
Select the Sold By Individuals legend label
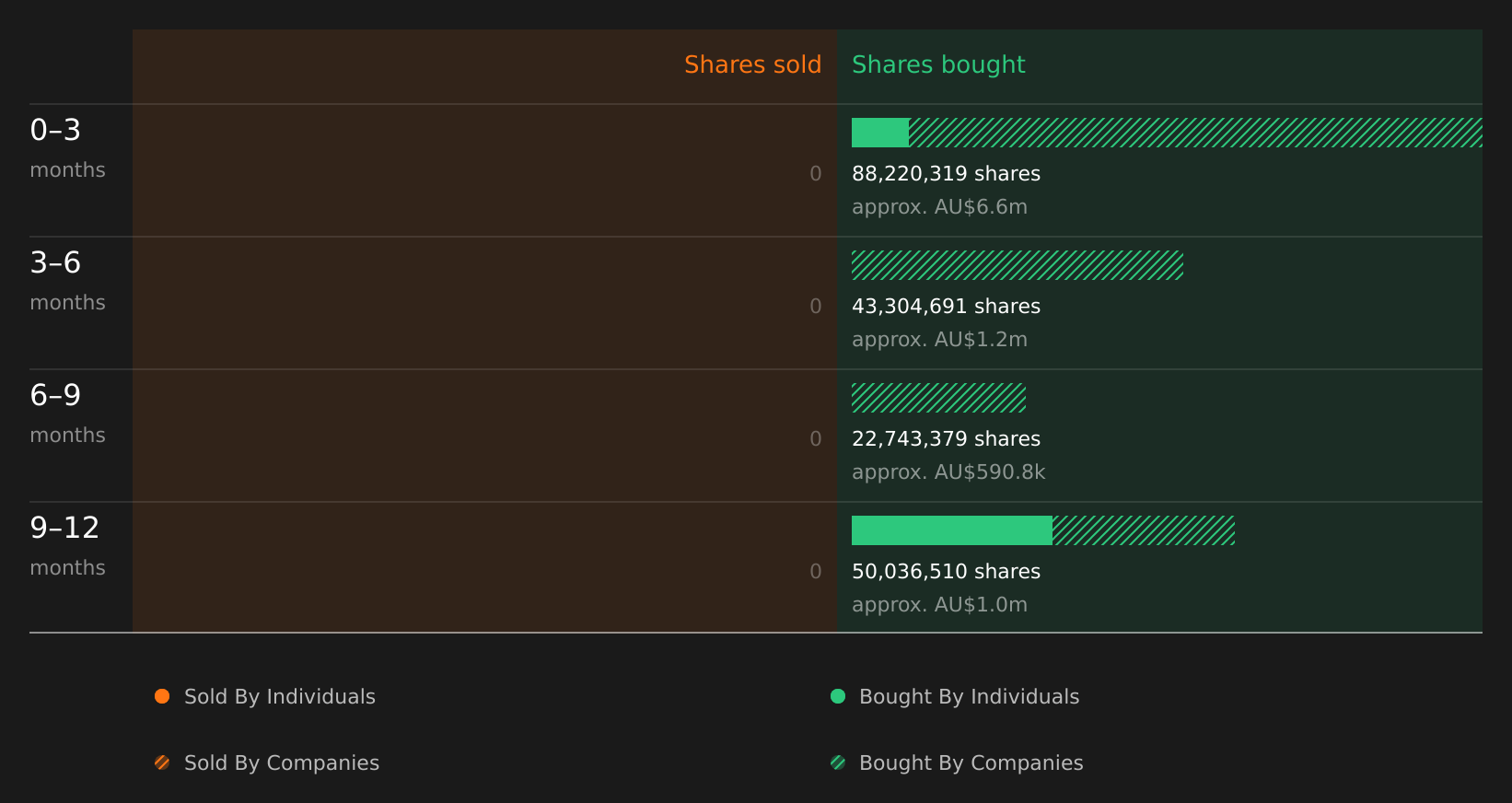point(280,697)
